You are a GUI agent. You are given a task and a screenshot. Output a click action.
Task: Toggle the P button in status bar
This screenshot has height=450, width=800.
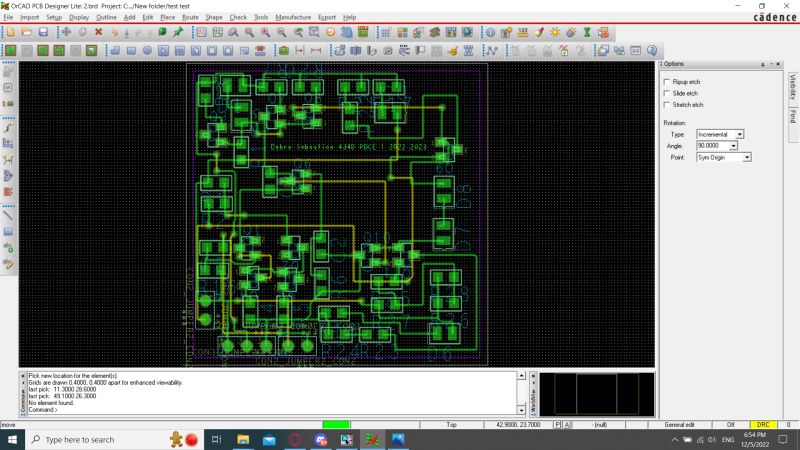[557, 424]
